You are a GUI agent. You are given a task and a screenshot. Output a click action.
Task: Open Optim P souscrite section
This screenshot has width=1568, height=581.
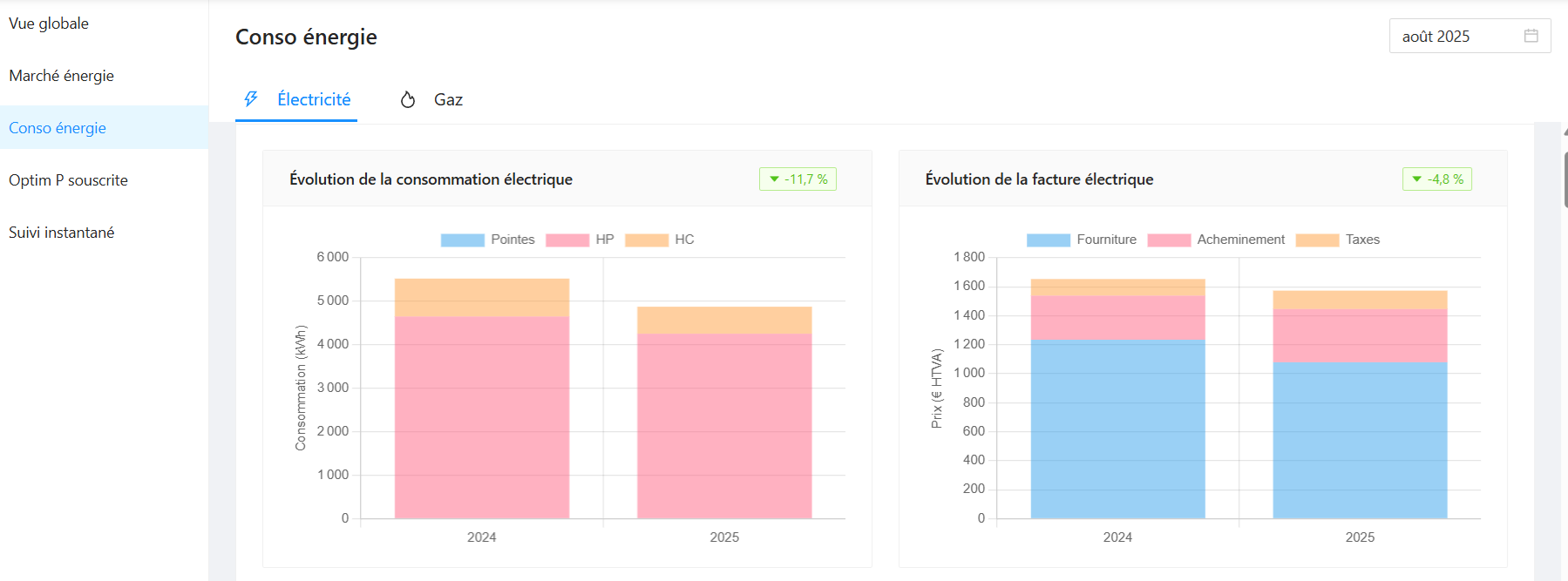tap(68, 180)
